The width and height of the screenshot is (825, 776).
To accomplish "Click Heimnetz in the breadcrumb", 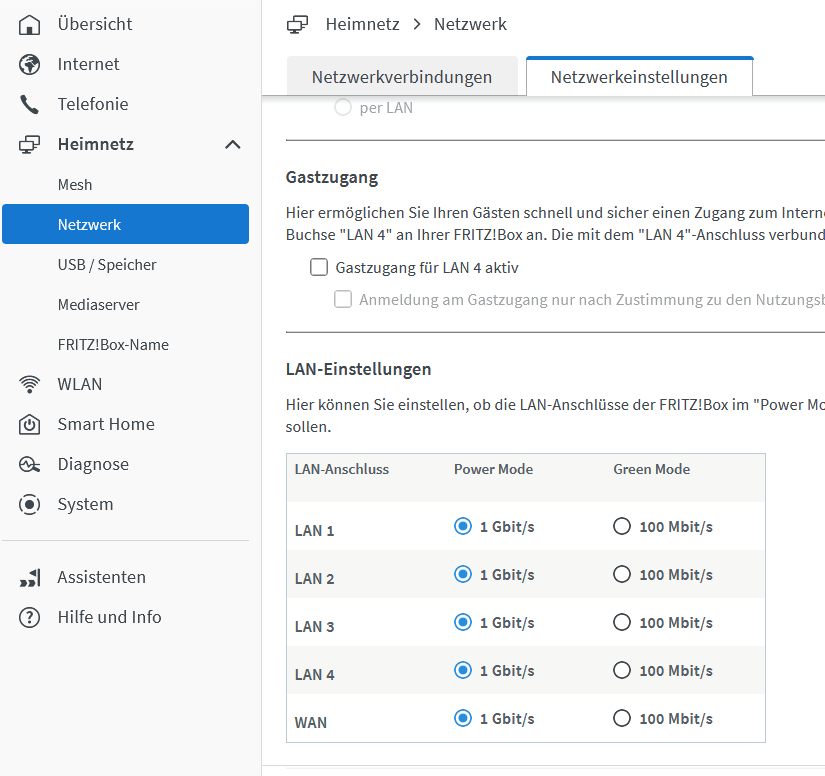I will click(x=362, y=24).
